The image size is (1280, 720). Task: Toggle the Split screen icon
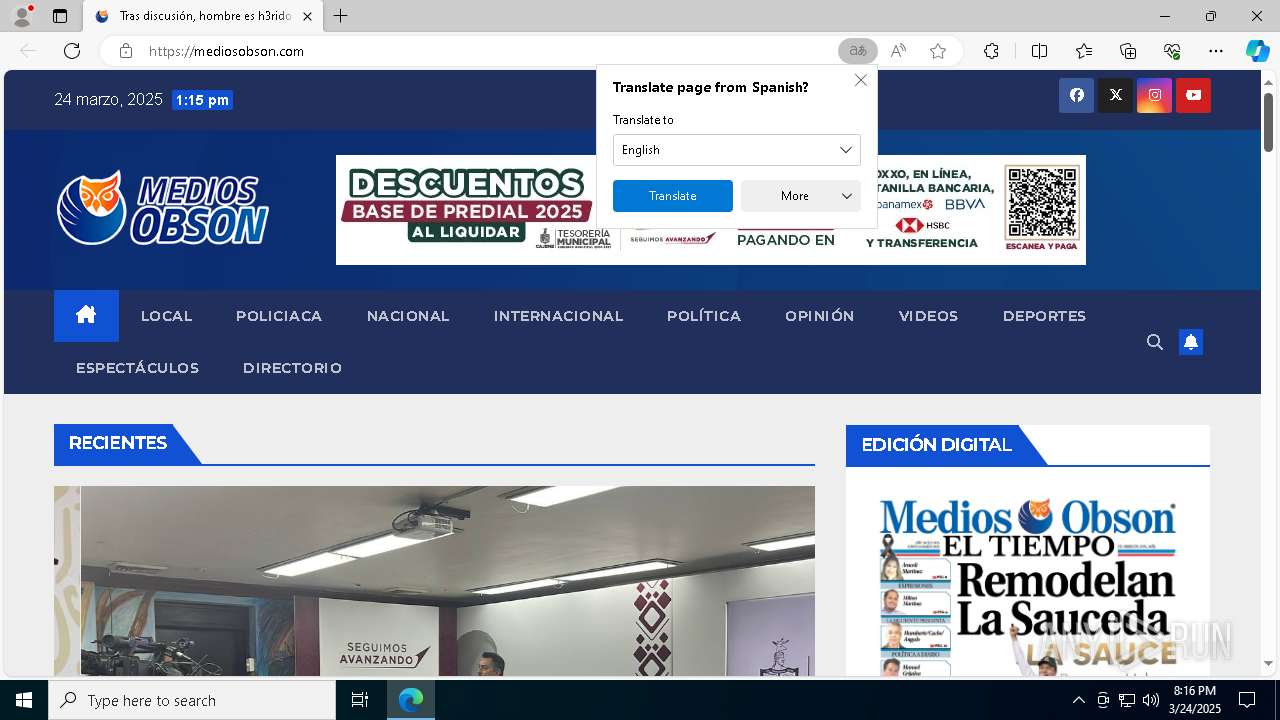[x=1039, y=51]
